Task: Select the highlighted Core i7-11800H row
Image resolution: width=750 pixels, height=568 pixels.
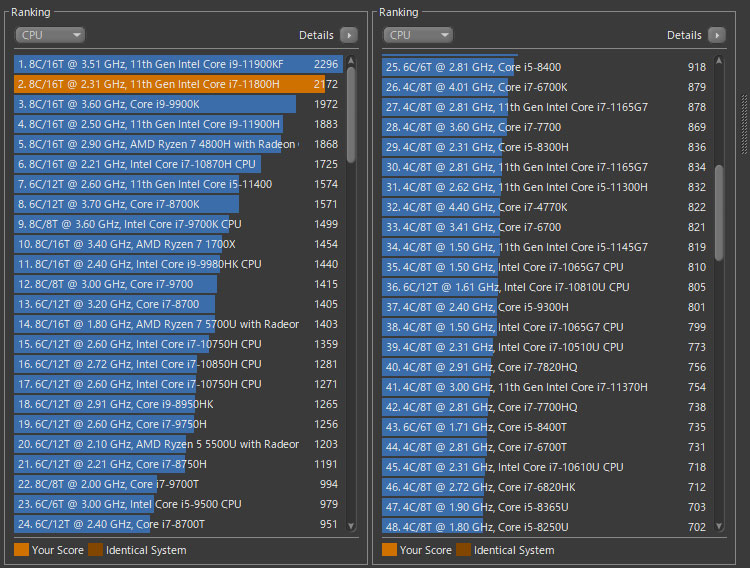Action: (x=178, y=84)
